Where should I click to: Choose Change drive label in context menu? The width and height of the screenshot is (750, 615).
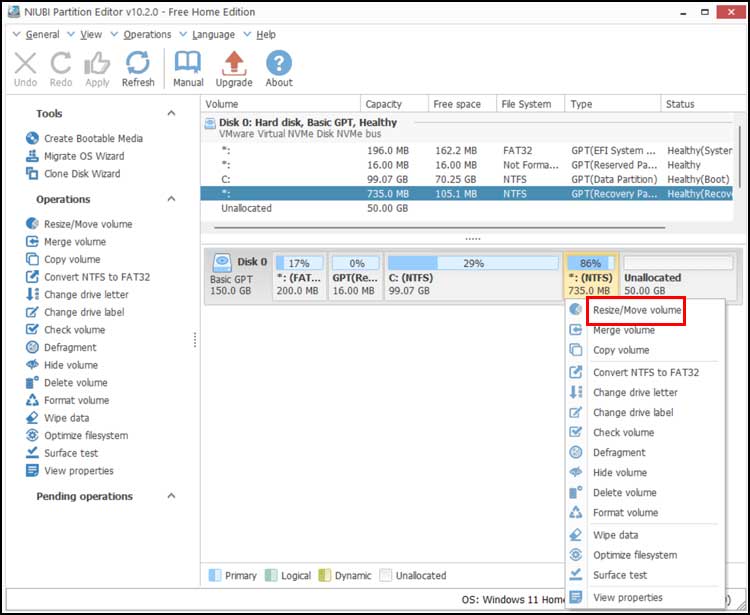click(x=645, y=412)
